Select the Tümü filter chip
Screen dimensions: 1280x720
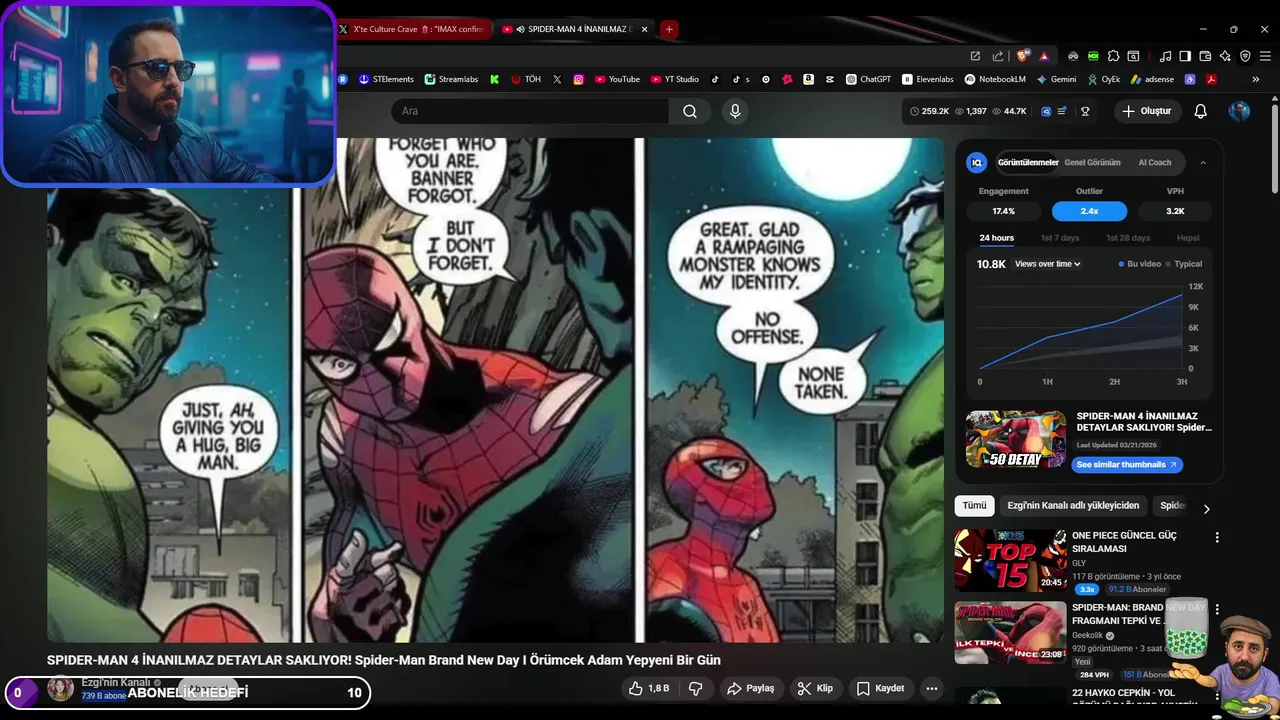pyautogui.click(x=974, y=506)
